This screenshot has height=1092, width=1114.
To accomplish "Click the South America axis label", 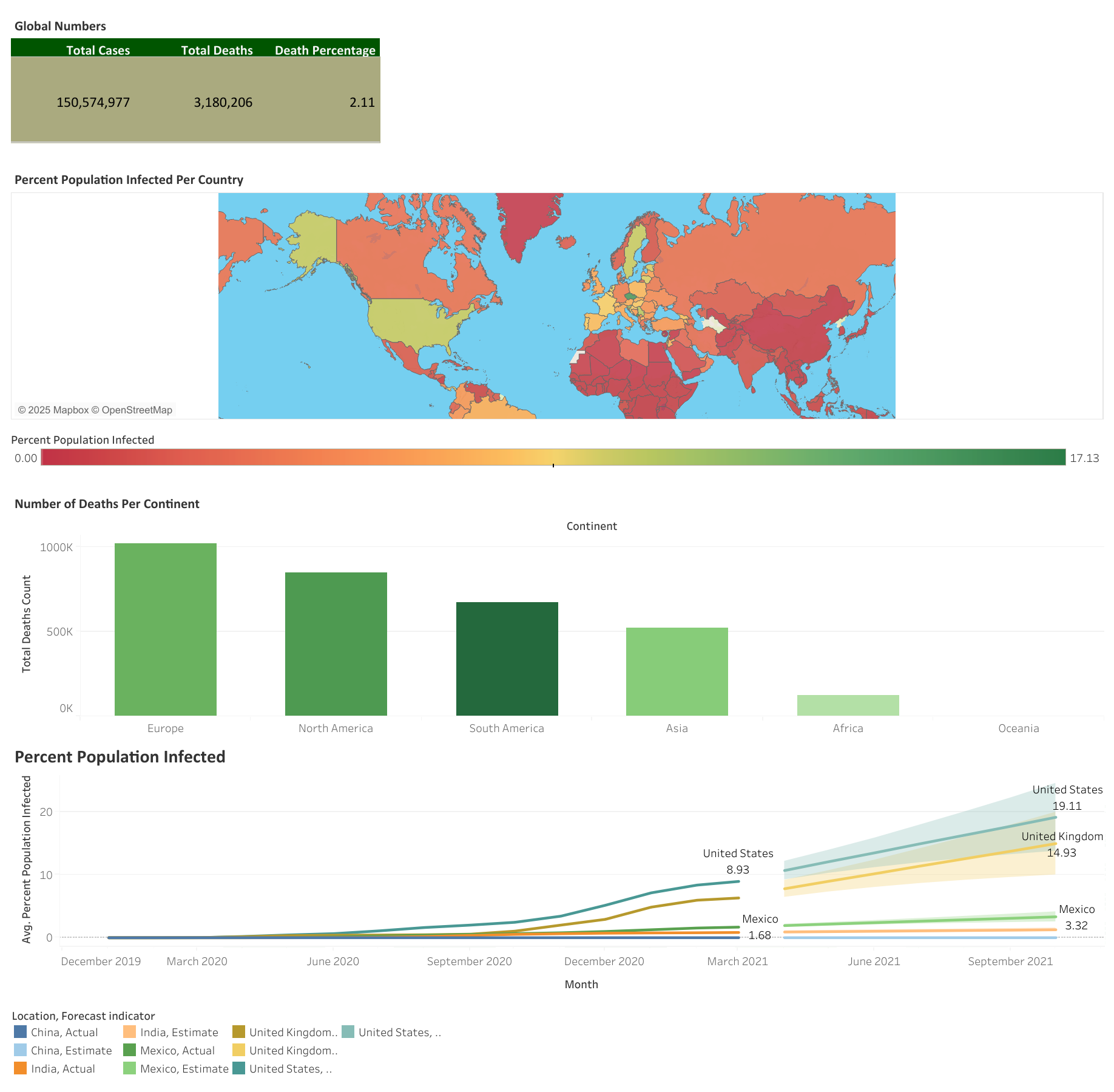I will [x=507, y=728].
